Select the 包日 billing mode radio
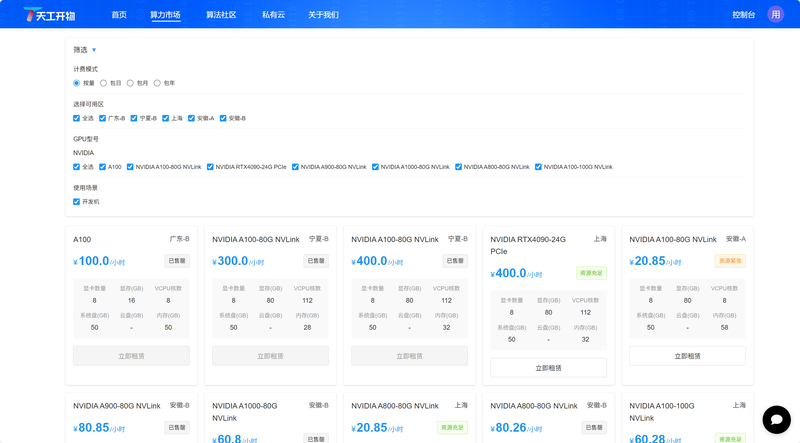This screenshot has height=443, width=800. click(104, 83)
